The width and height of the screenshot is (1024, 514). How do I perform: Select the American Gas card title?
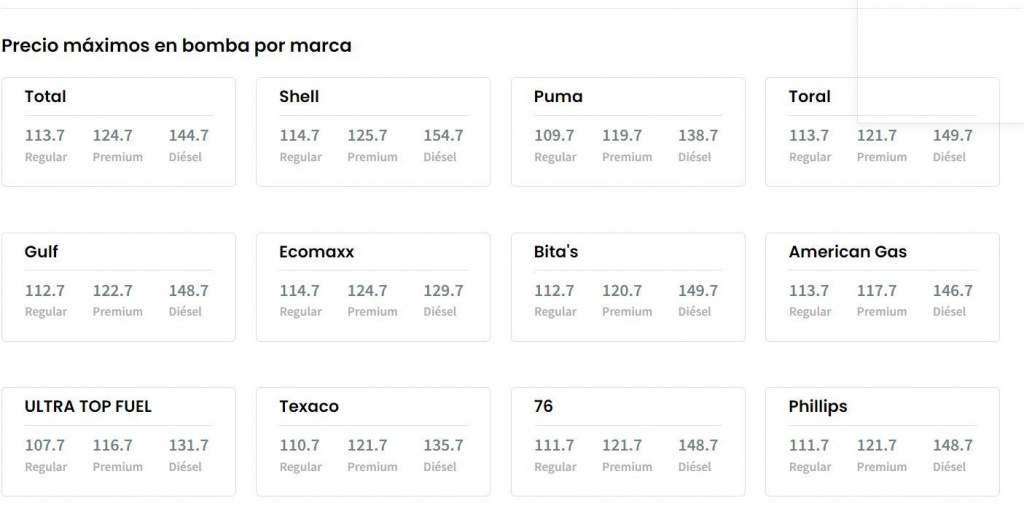(x=848, y=251)
